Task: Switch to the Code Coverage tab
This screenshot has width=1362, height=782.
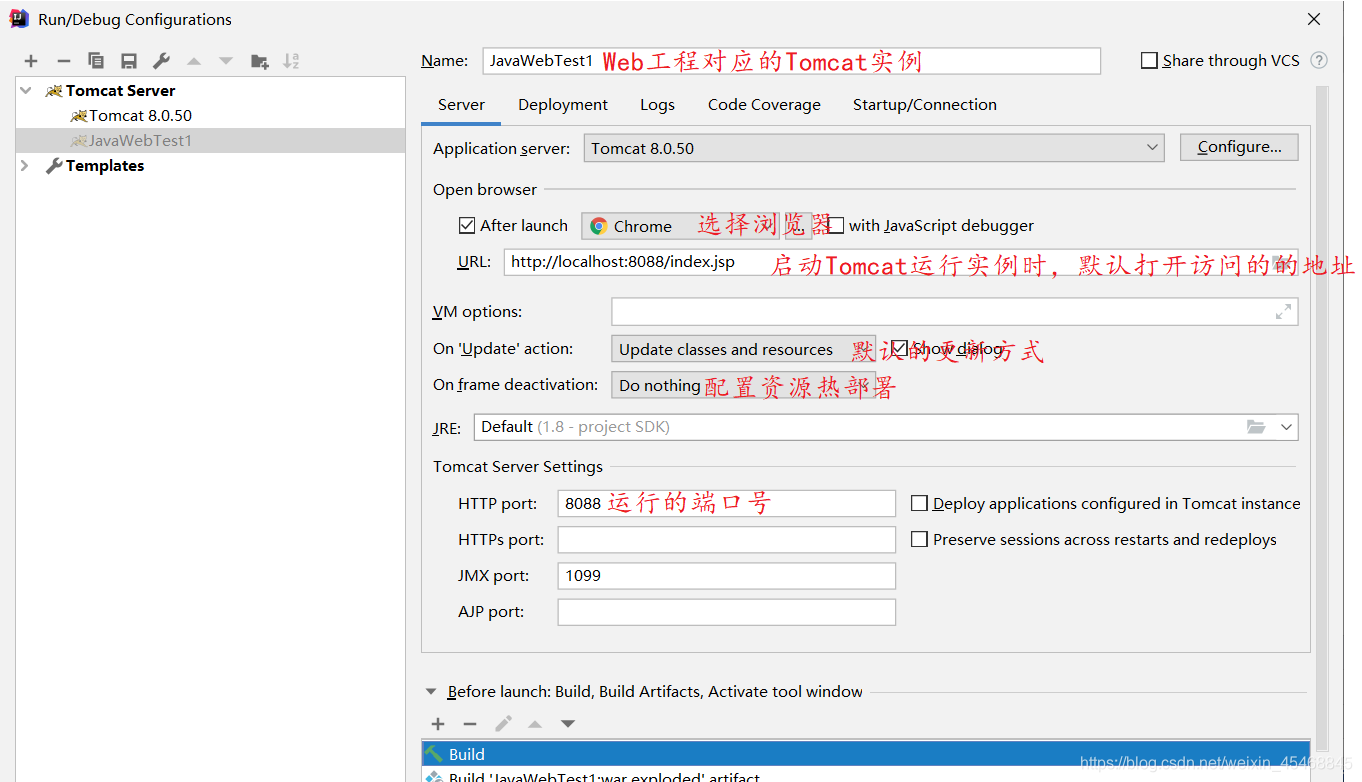Action: [764, 105]
